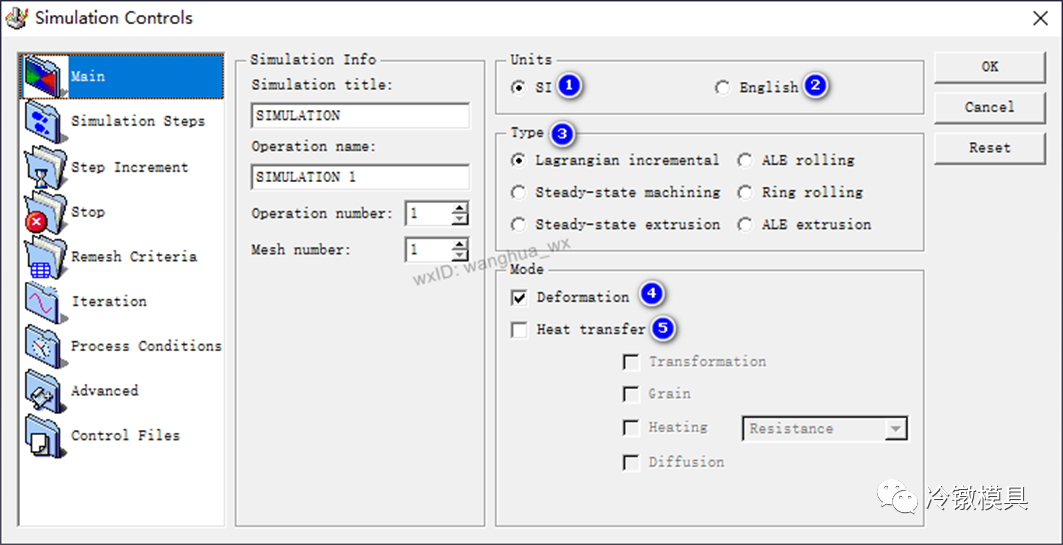Open the Iteration curve icon
Screen dimensions: 1063x545
(x=45, y=302)
